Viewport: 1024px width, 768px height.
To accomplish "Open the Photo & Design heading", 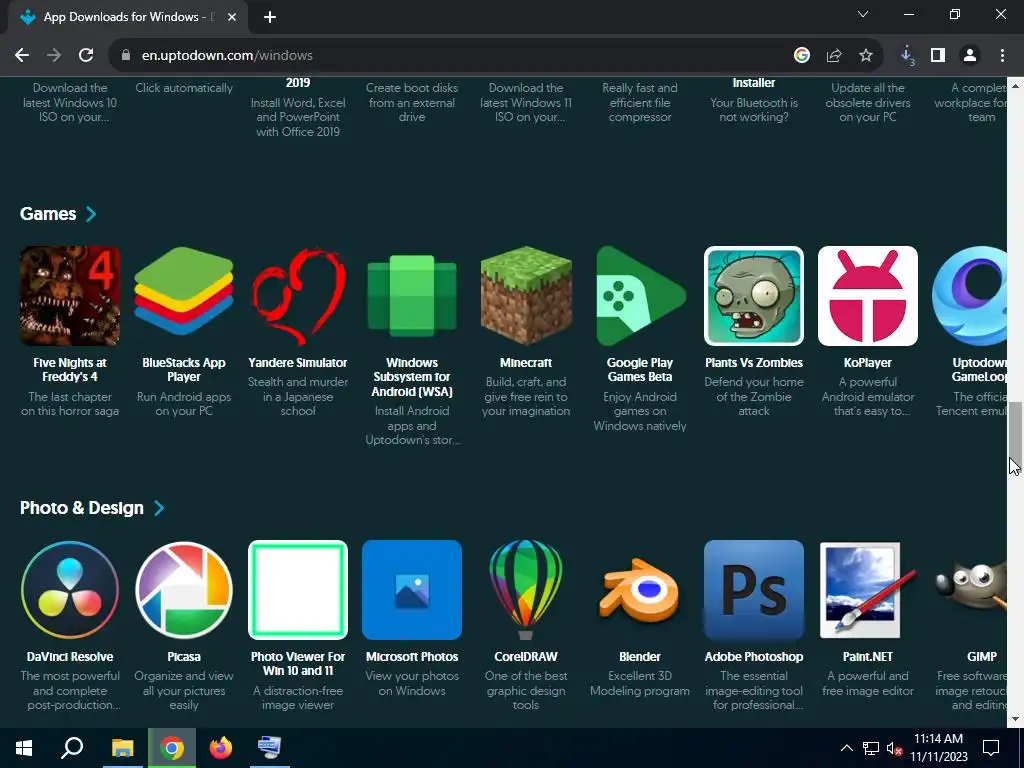I will [82, 507].
